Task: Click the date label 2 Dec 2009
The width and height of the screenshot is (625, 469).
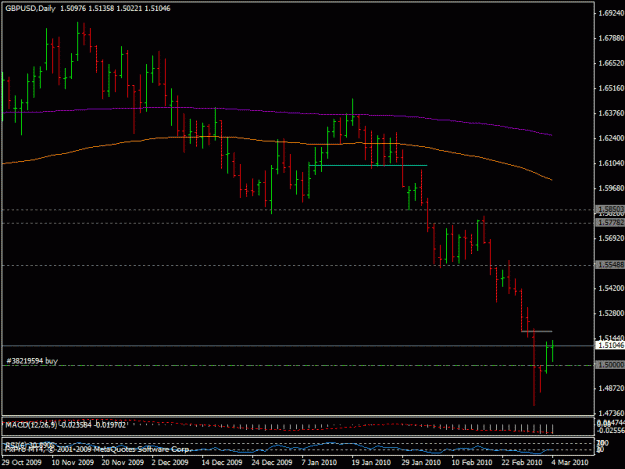Action: [x=170, y=462]
